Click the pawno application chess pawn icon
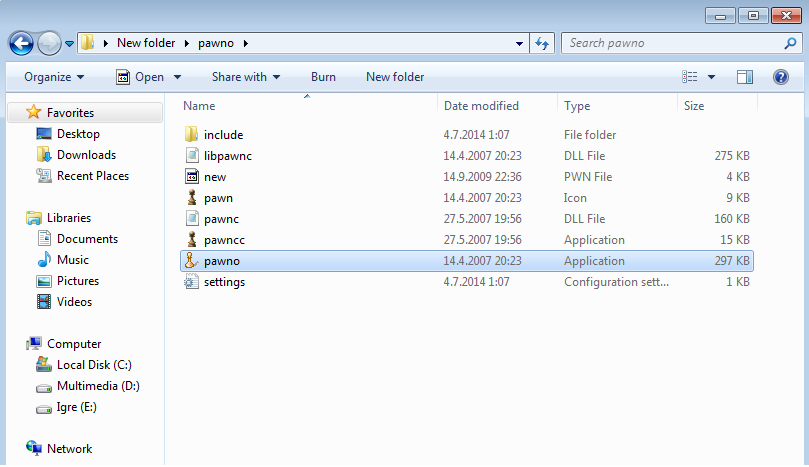This screenshot has height=467, width=809. point(192,261)
